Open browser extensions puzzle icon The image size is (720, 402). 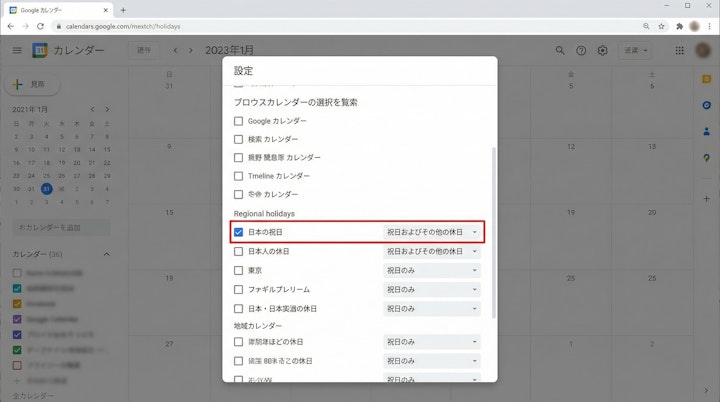pyautogui.click(x=680, y=26)
